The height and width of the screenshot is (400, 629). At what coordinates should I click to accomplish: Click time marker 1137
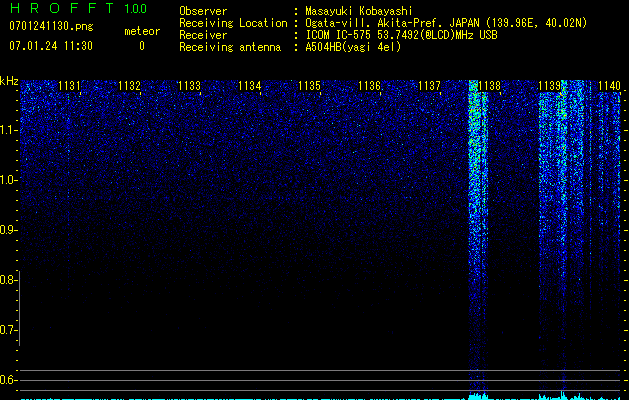point(430,85)
